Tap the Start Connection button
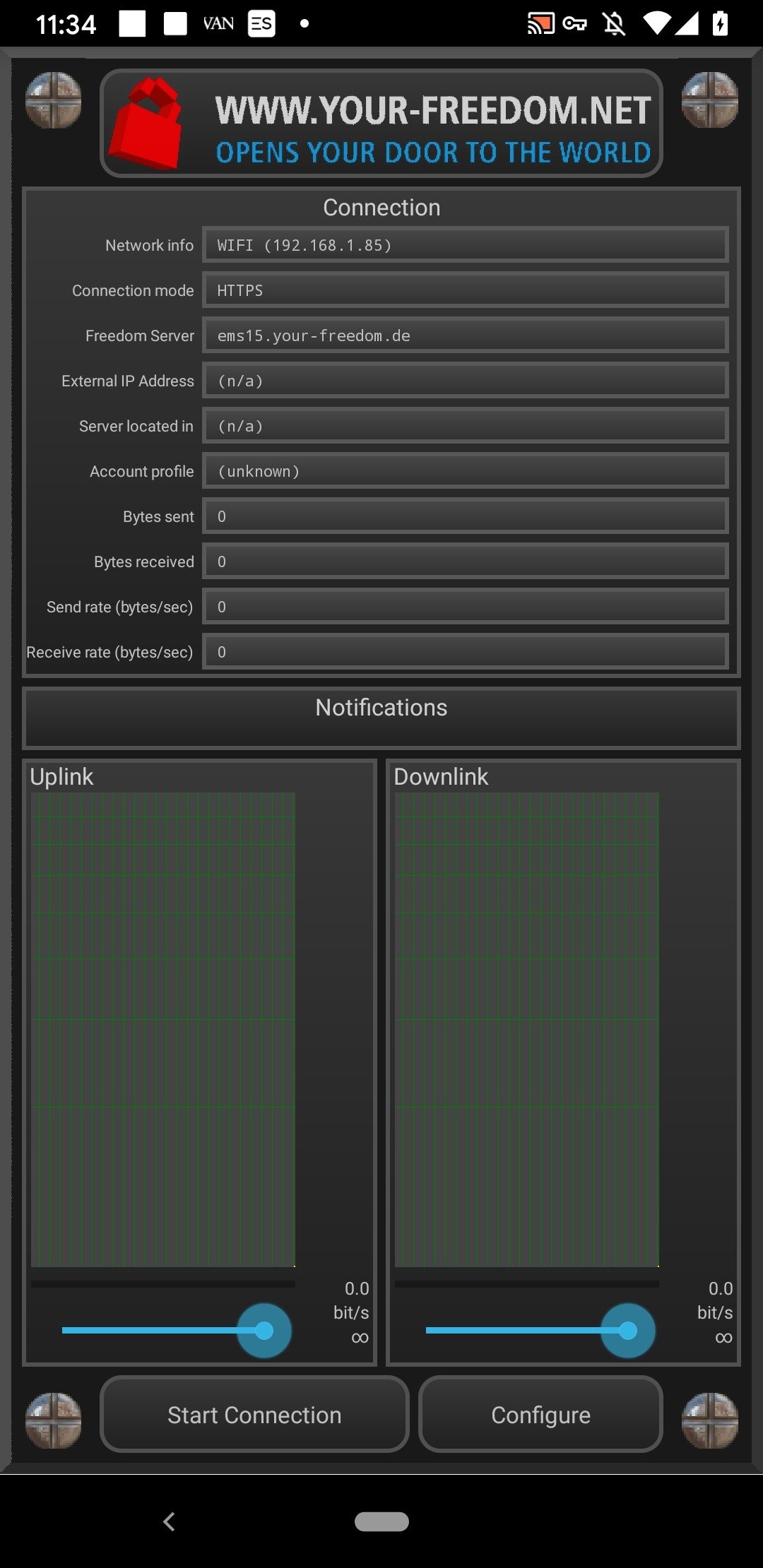Viewport: 763px width, 1568px height. click(x=254, y=1414)
